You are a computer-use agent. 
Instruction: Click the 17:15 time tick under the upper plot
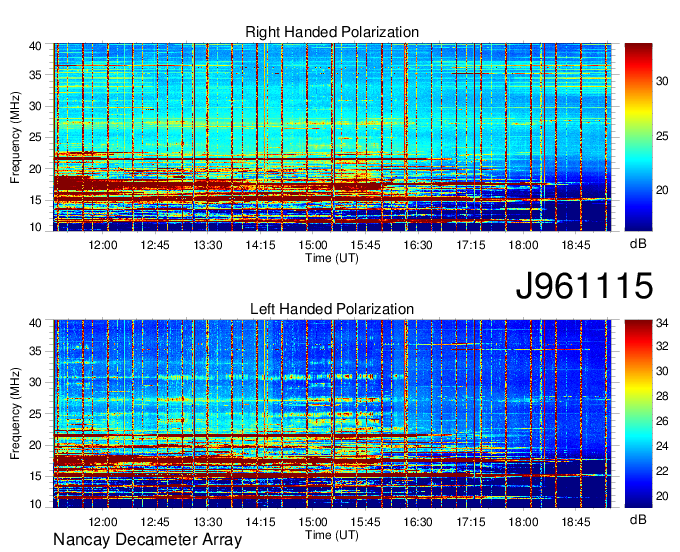tap(471, 245)
